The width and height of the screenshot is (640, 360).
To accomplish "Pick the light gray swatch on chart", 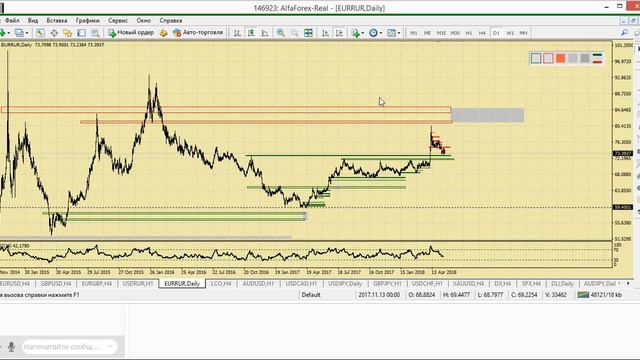I will coord(573,58).
